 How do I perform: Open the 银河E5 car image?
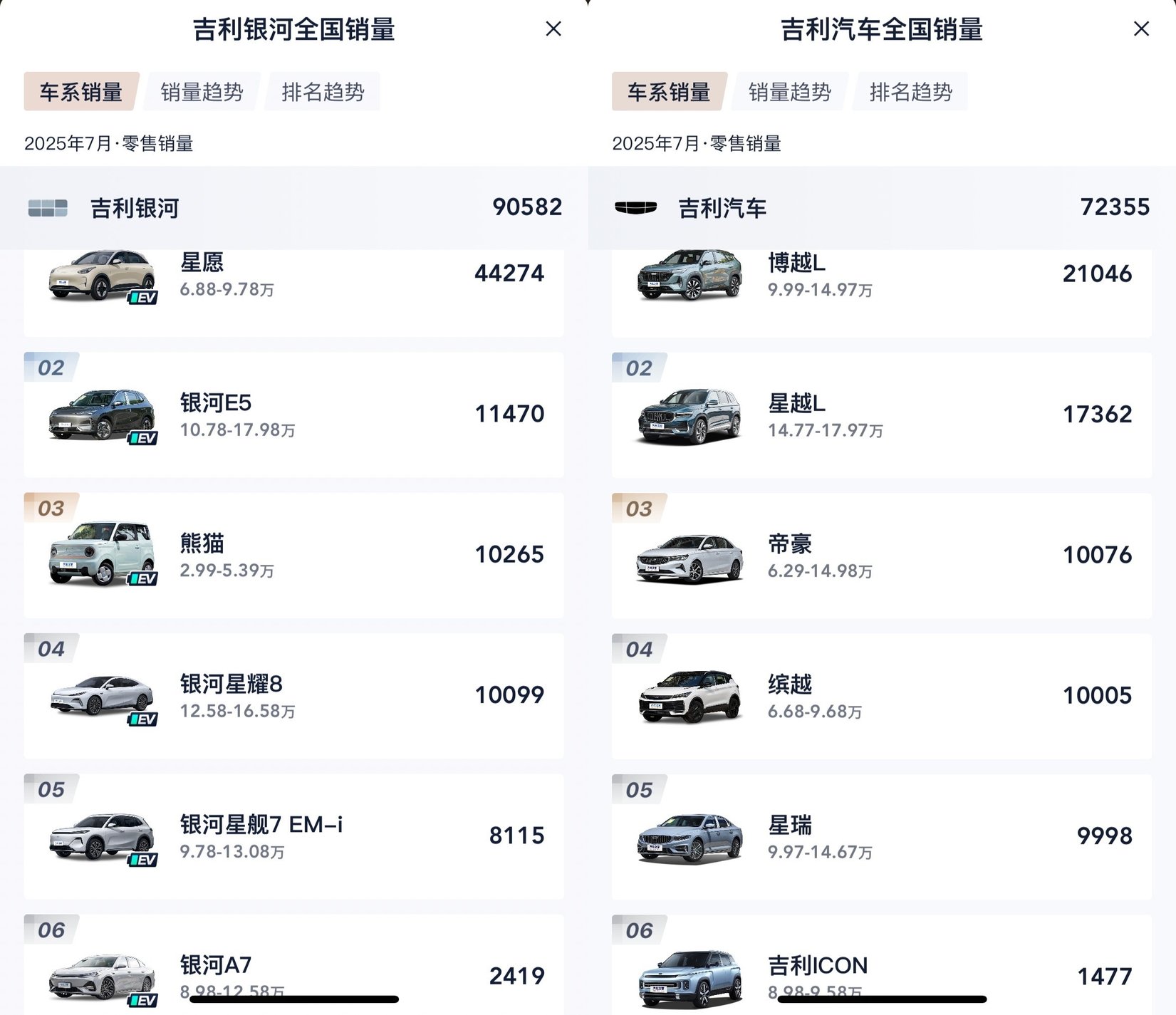pos(102,416)
